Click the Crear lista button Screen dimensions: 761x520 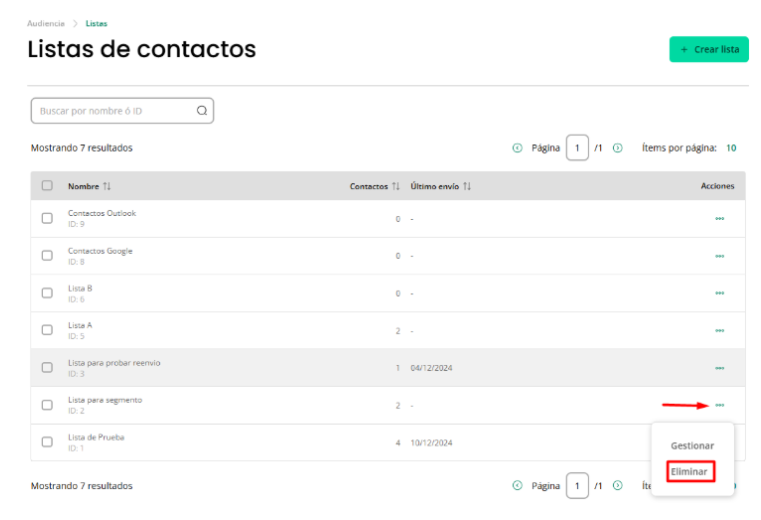click(709, 50)
